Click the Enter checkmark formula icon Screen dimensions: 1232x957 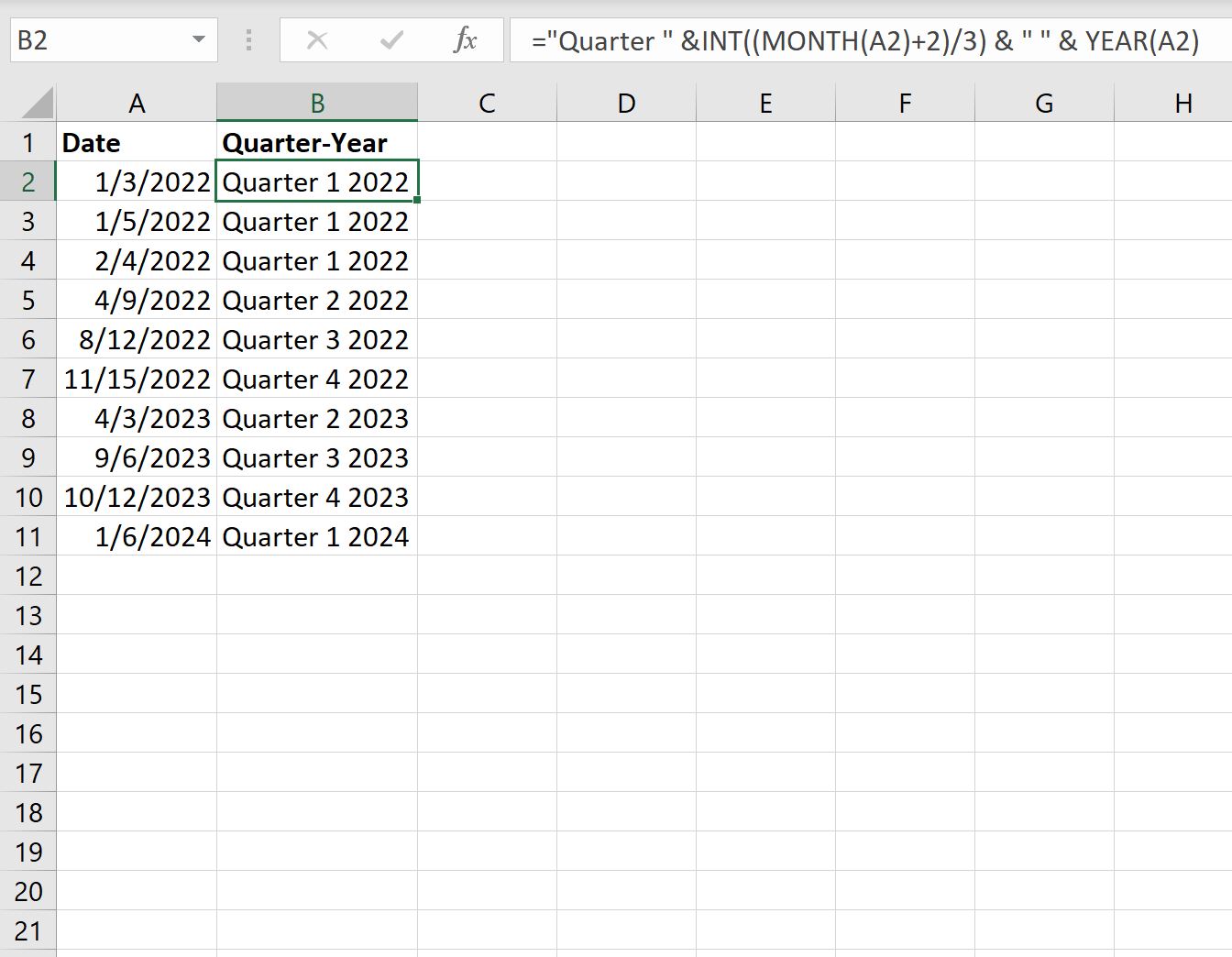391,40
